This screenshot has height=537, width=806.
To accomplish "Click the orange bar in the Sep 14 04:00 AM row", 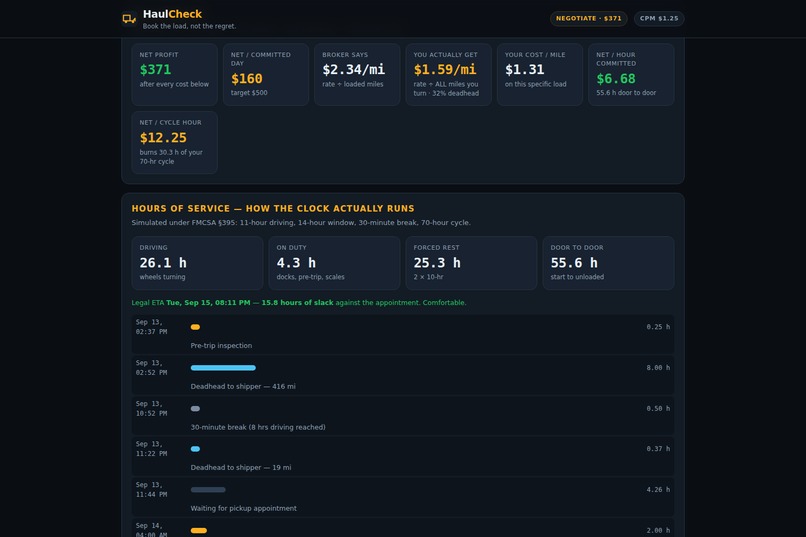I will tap(199, 530).
